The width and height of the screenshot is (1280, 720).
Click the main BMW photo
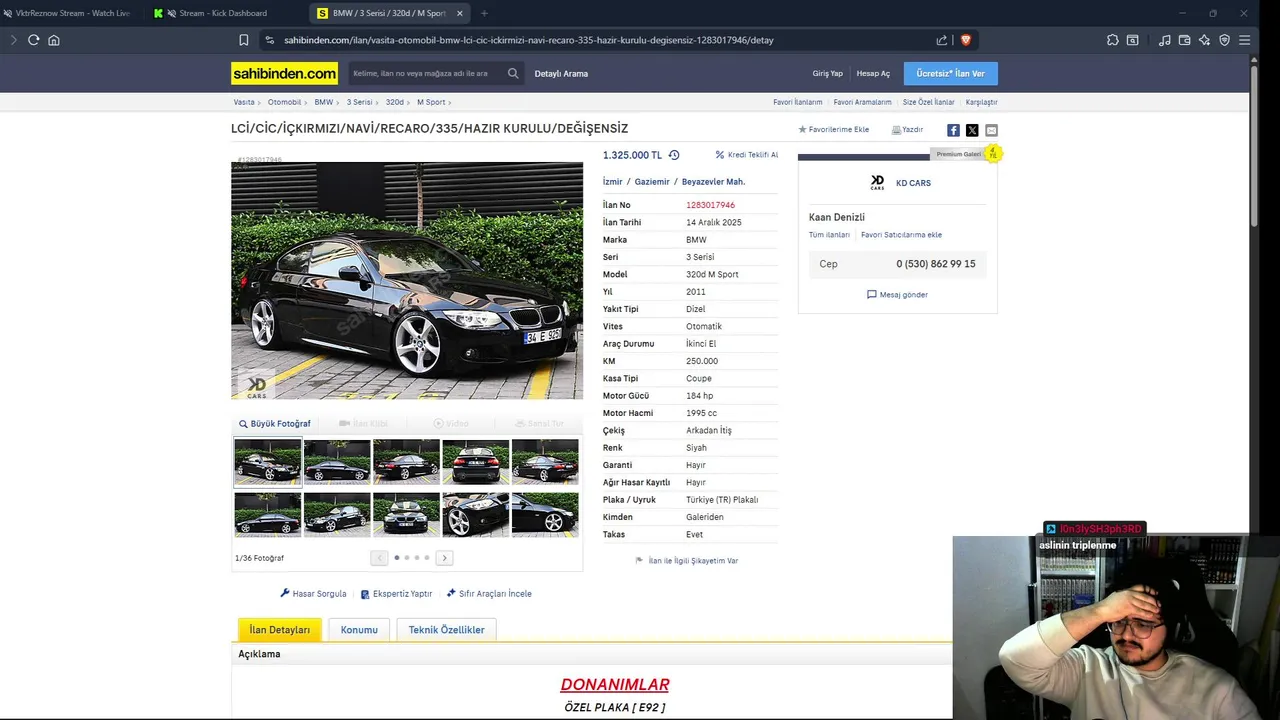point(407,281)
